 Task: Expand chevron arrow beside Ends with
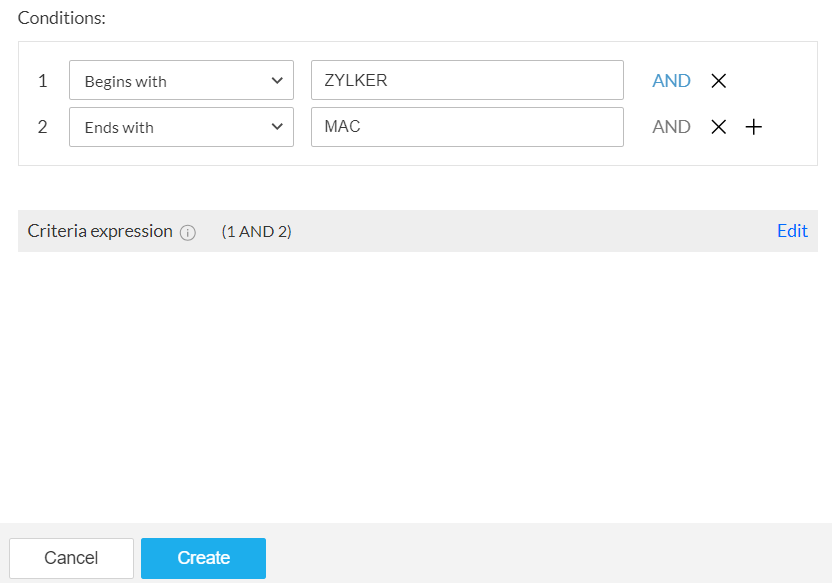tap(277, 127)
